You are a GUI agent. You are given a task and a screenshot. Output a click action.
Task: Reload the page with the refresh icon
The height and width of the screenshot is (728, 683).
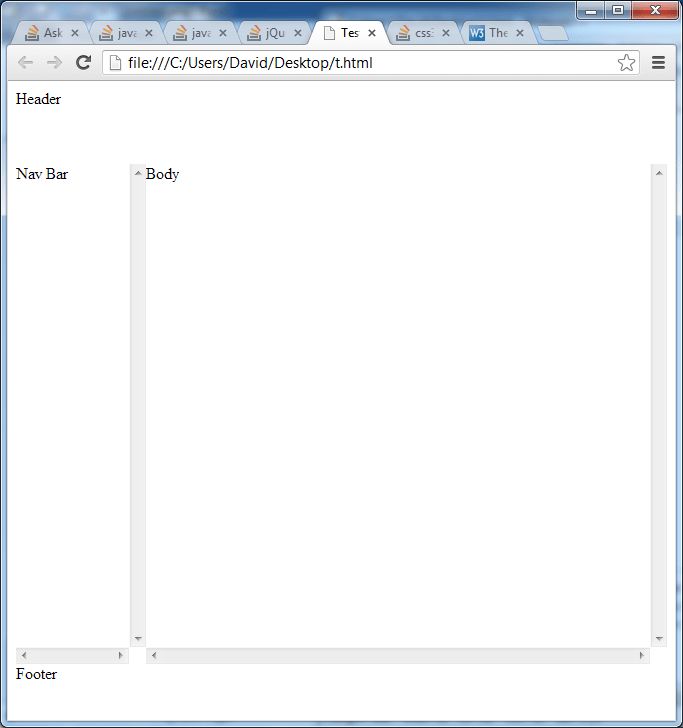(84, 62)
